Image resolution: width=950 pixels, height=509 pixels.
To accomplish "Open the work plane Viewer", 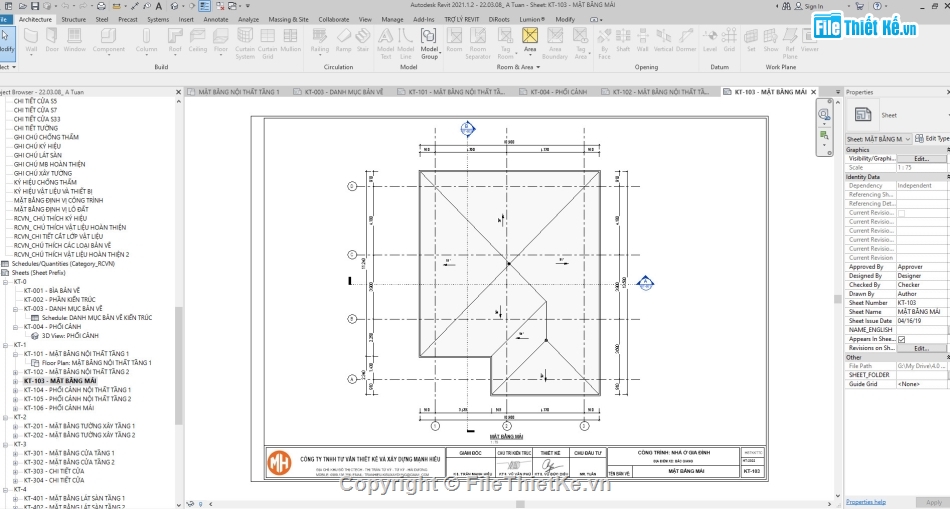I will point(809,40).
